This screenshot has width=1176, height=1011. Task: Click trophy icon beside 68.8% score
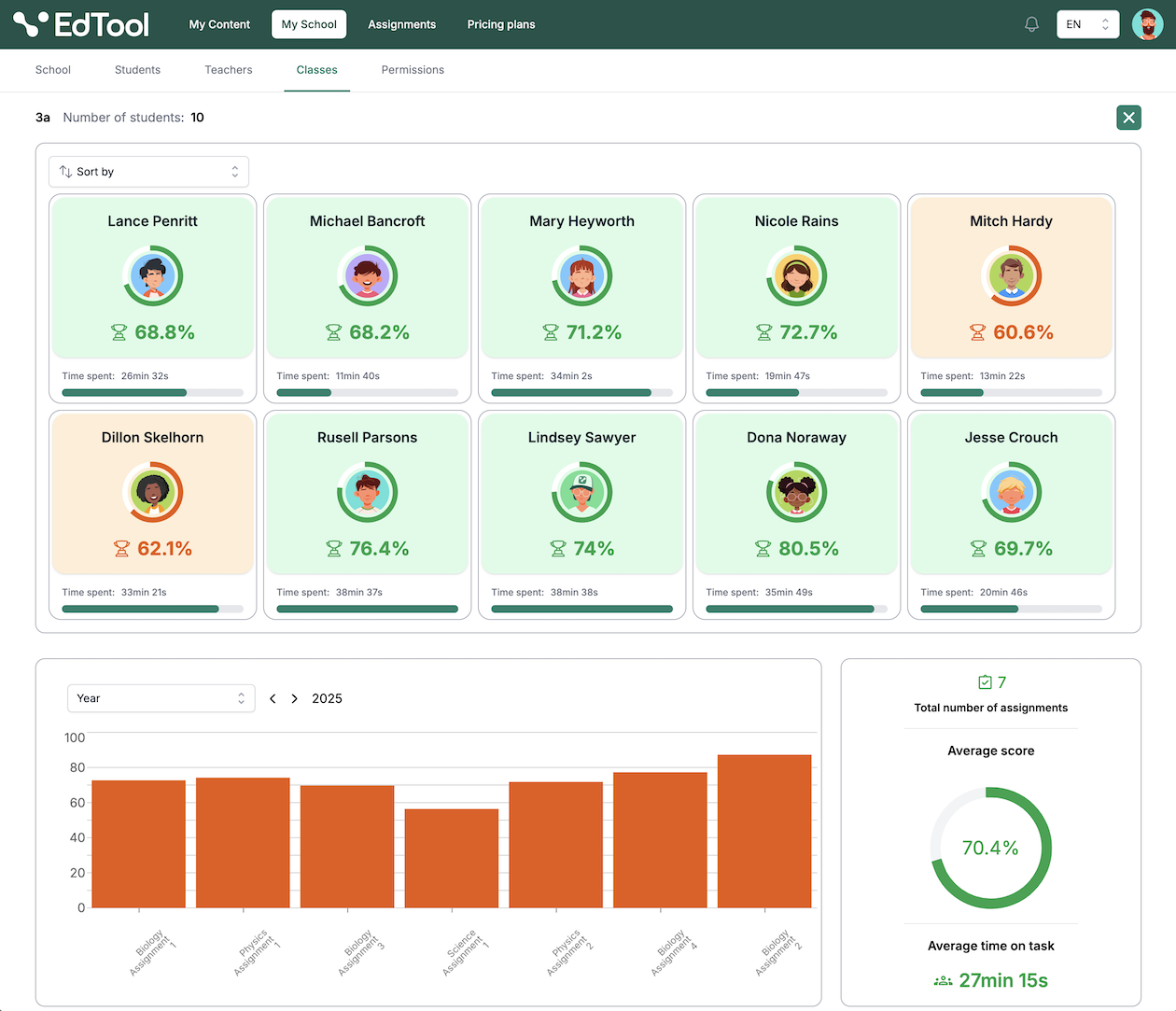(x=119, y=332)
